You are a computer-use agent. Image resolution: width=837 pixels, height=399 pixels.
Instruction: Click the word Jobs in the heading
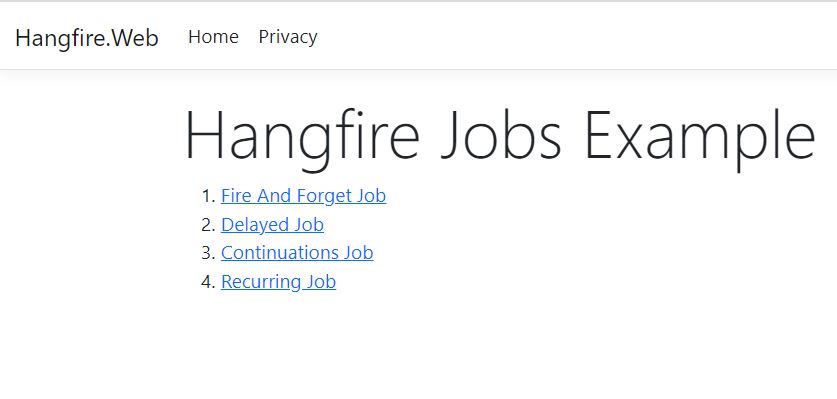(501, 135)
